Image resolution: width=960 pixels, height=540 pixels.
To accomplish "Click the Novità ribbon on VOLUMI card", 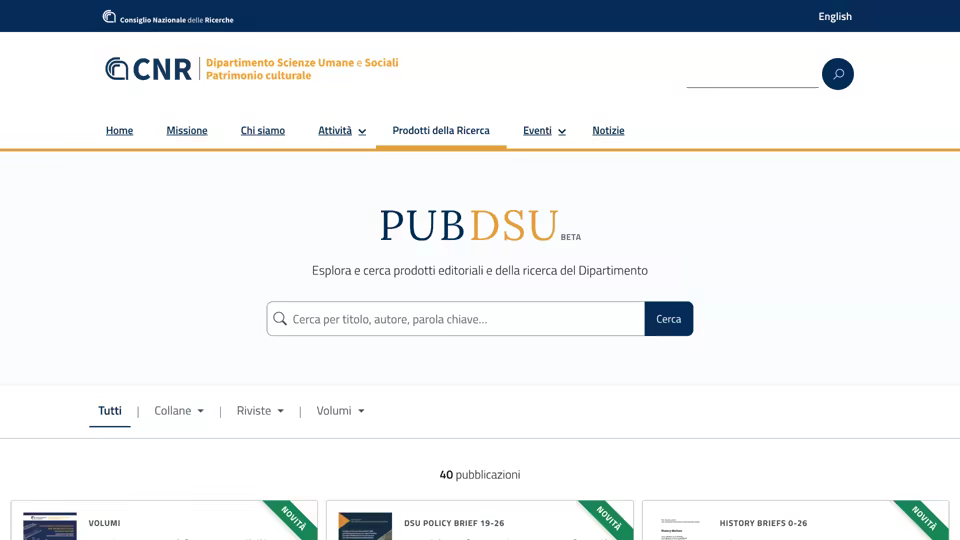I will click(x=294, y=517).
